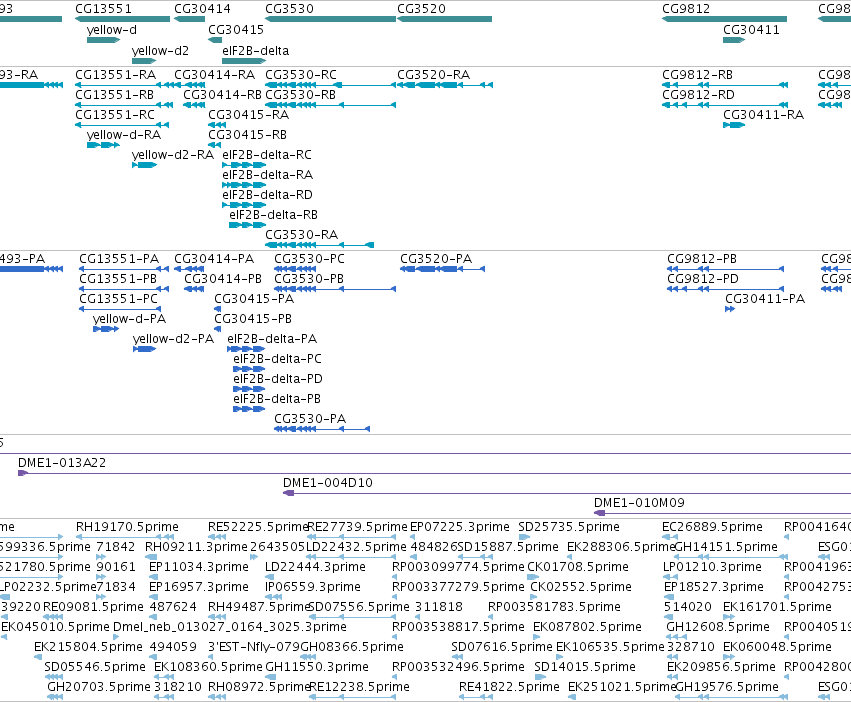Open the DME1-004D10 BAC clone
The height and width of the screenshot is (702, 851).
tap(567, 493)
